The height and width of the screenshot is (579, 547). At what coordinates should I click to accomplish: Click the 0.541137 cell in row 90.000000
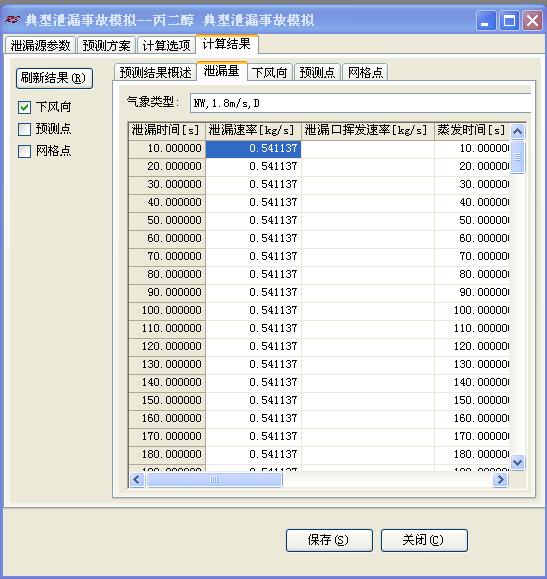(x=253, y=293)
